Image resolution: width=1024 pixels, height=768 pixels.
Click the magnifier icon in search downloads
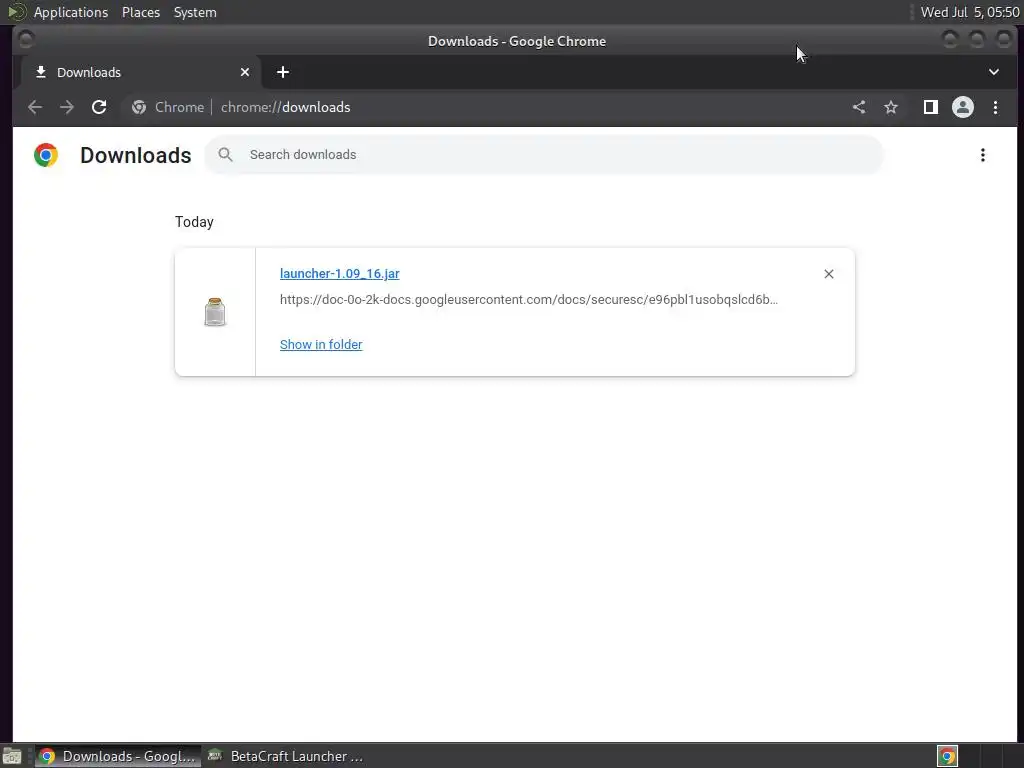pos(225,155)
